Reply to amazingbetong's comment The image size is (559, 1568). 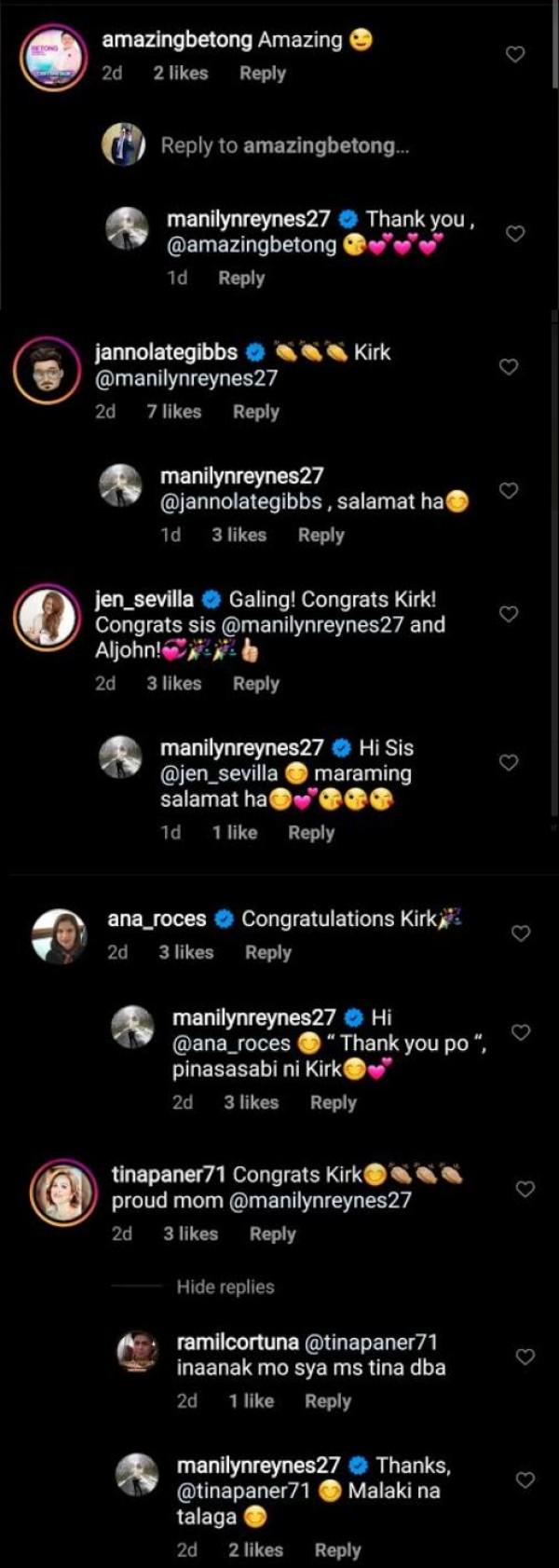click(262, 74)
